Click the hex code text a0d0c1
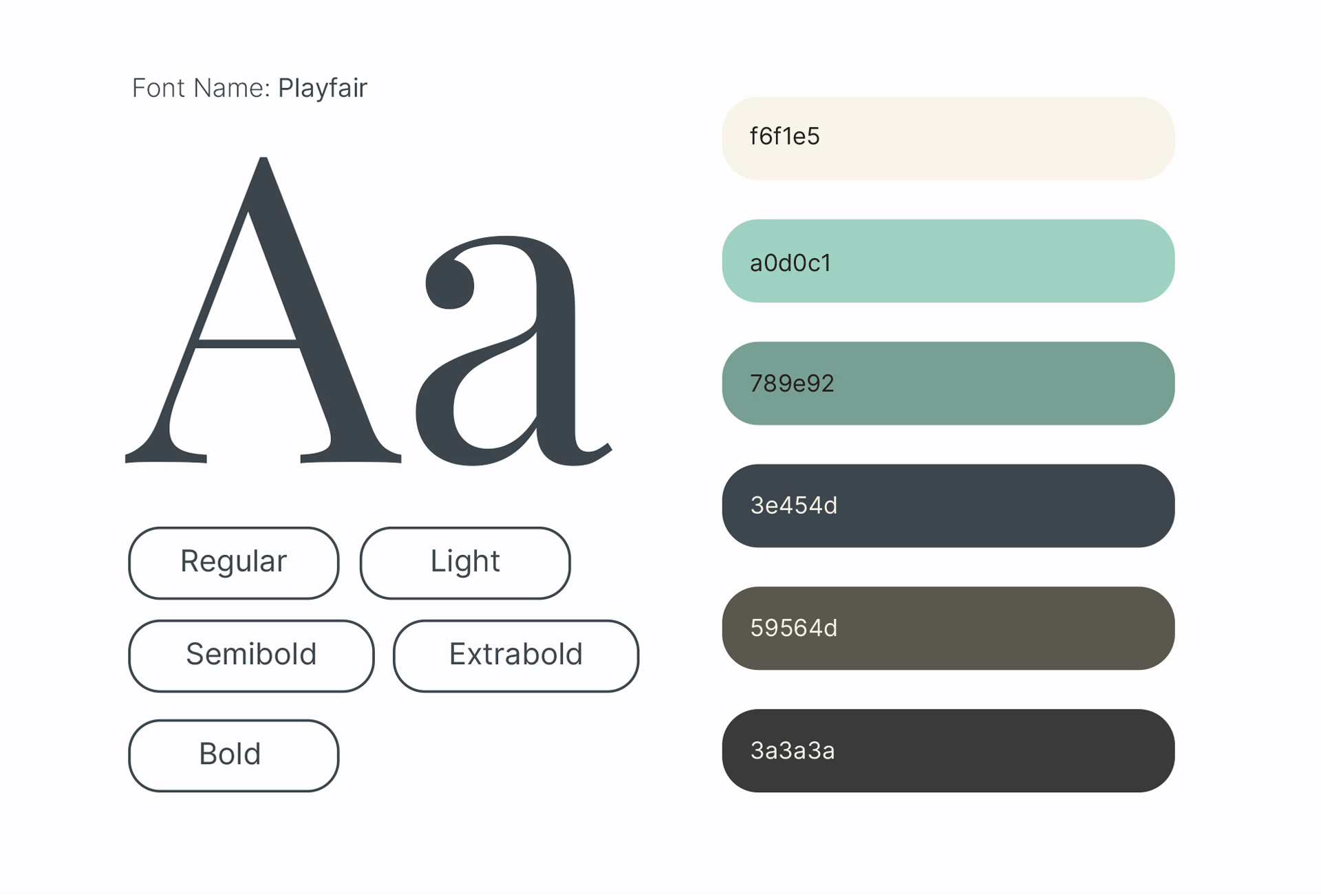Viewport: 1321px width, 896px height. (x=791, y=263)
